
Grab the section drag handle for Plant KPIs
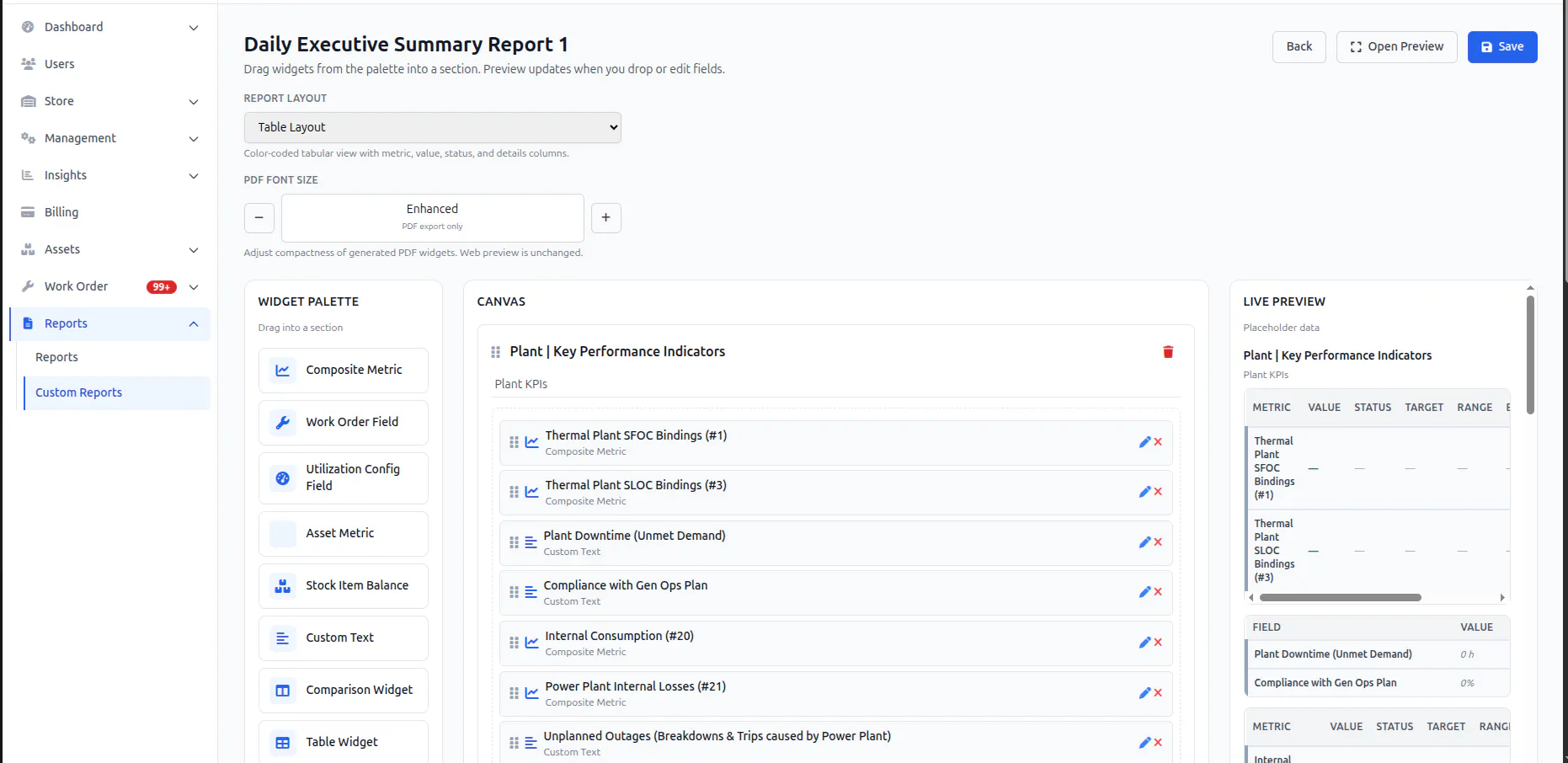[x=495, y=352]
